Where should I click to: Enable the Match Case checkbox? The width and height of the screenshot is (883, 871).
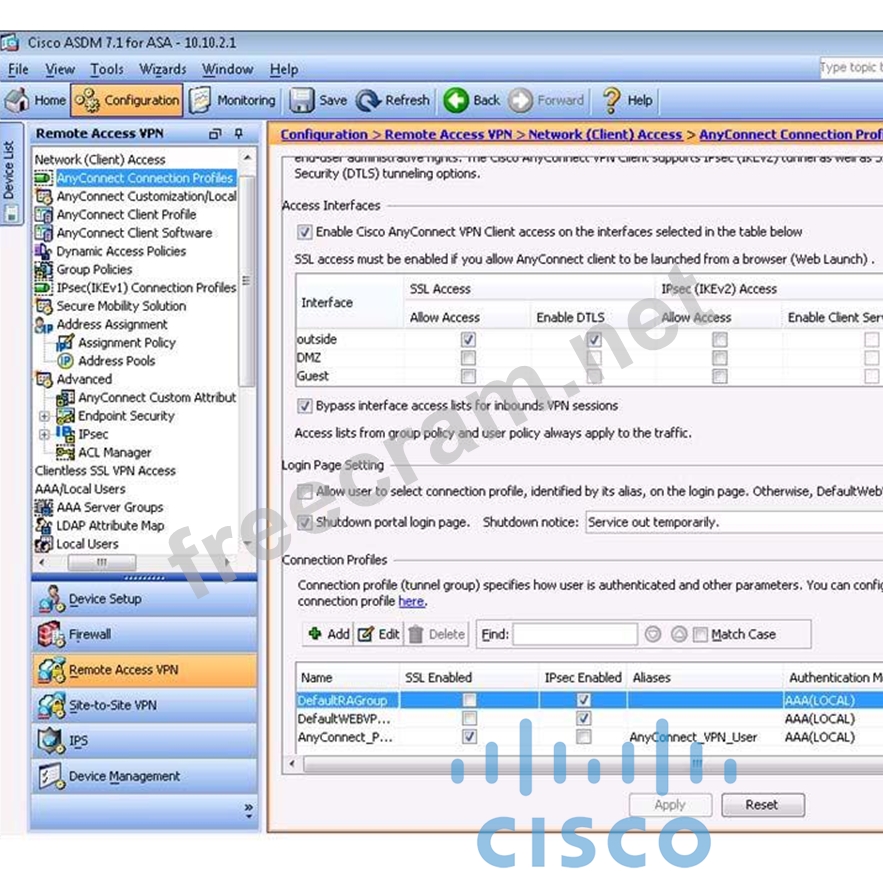tap(700, 634)
